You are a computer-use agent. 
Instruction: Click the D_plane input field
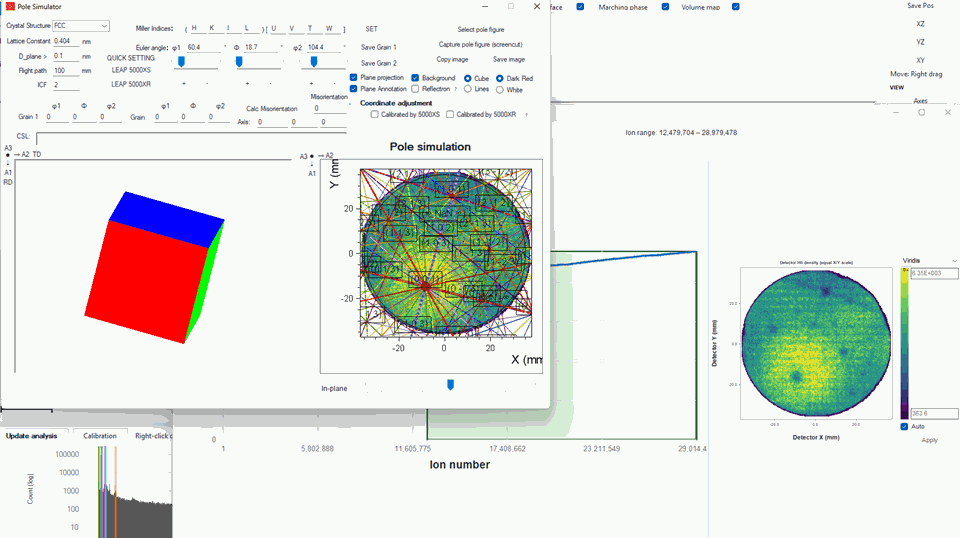(x=66, y=56)
